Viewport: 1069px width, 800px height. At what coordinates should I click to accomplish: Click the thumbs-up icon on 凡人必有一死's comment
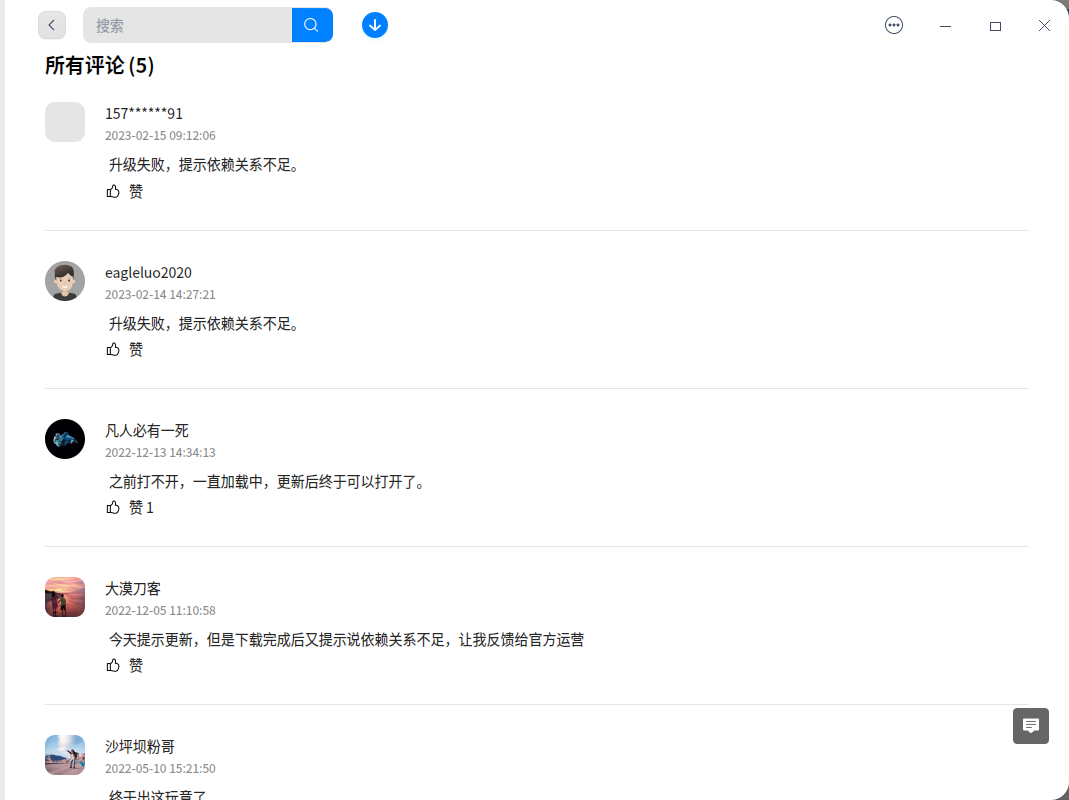pos(113,507)
